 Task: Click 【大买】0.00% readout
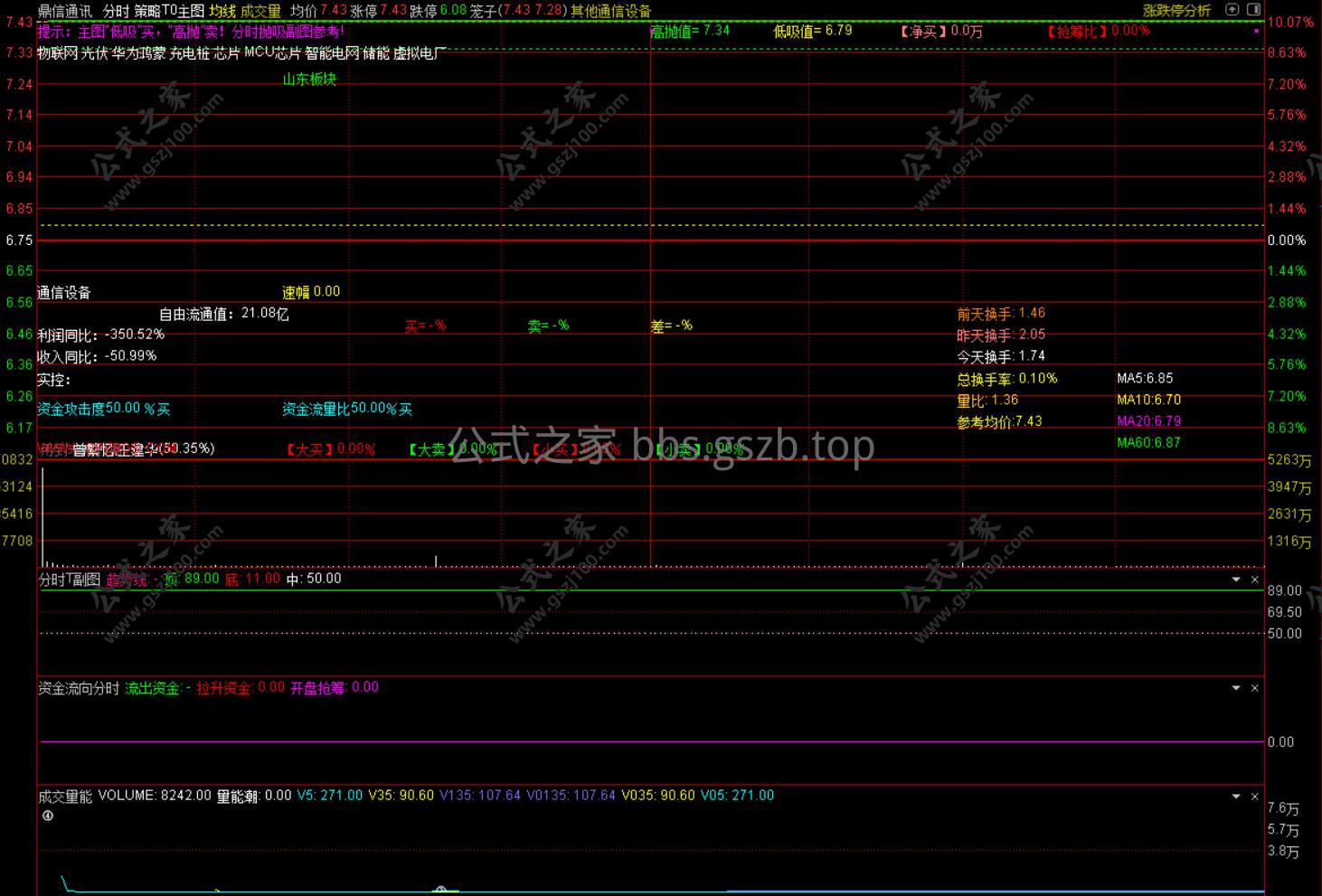tap(329, 449)
